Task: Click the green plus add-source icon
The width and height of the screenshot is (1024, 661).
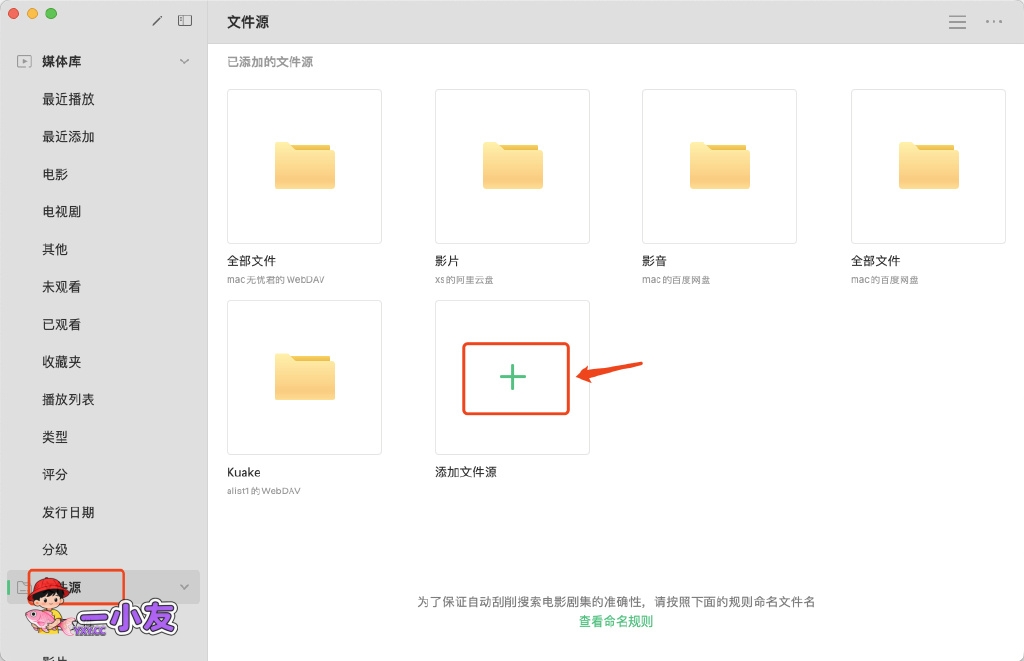Action: click(512, 377)
